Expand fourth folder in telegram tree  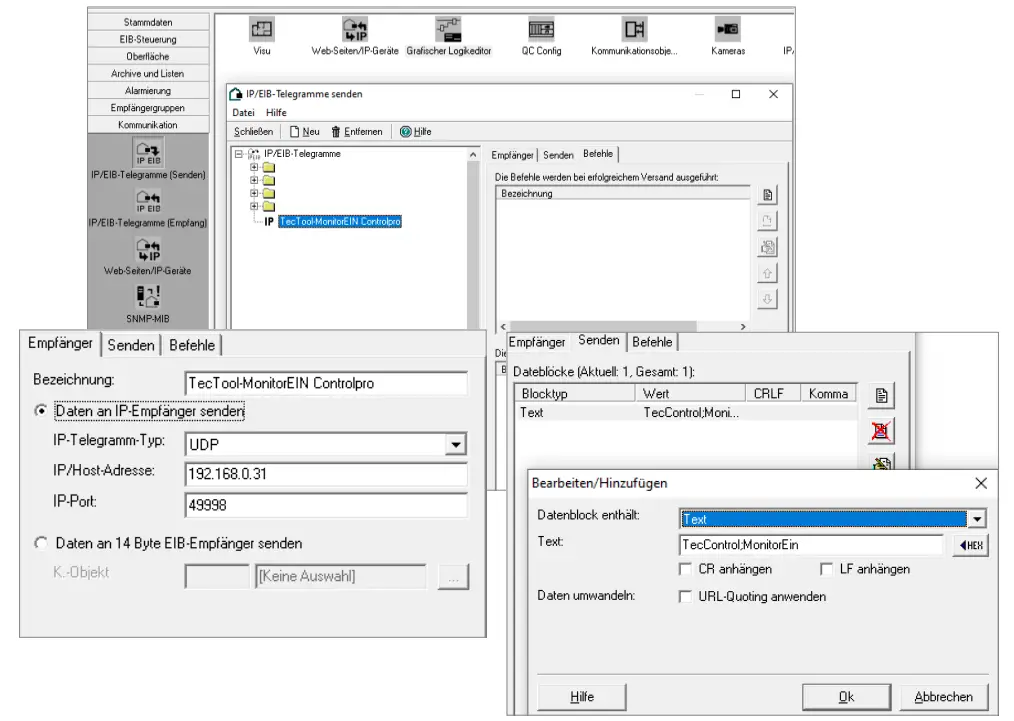[x=254, y=206]
